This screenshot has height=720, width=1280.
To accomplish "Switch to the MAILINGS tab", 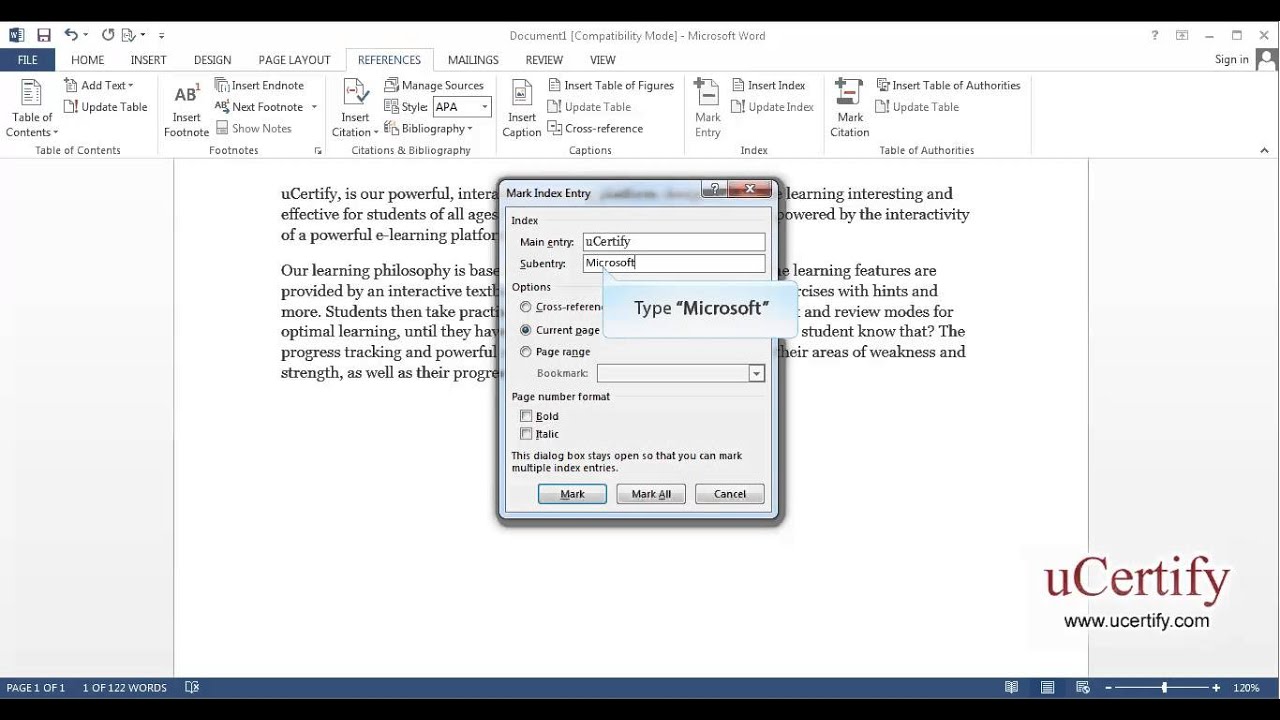I will point(473,60).
